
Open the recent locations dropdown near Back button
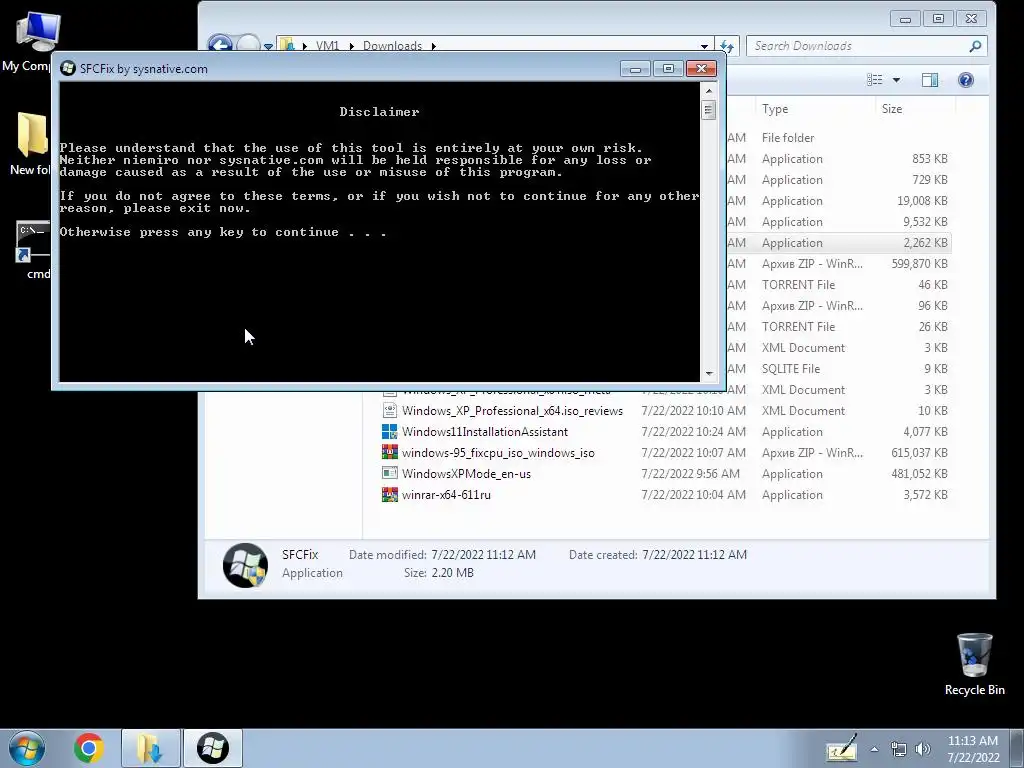coord(268,46)
